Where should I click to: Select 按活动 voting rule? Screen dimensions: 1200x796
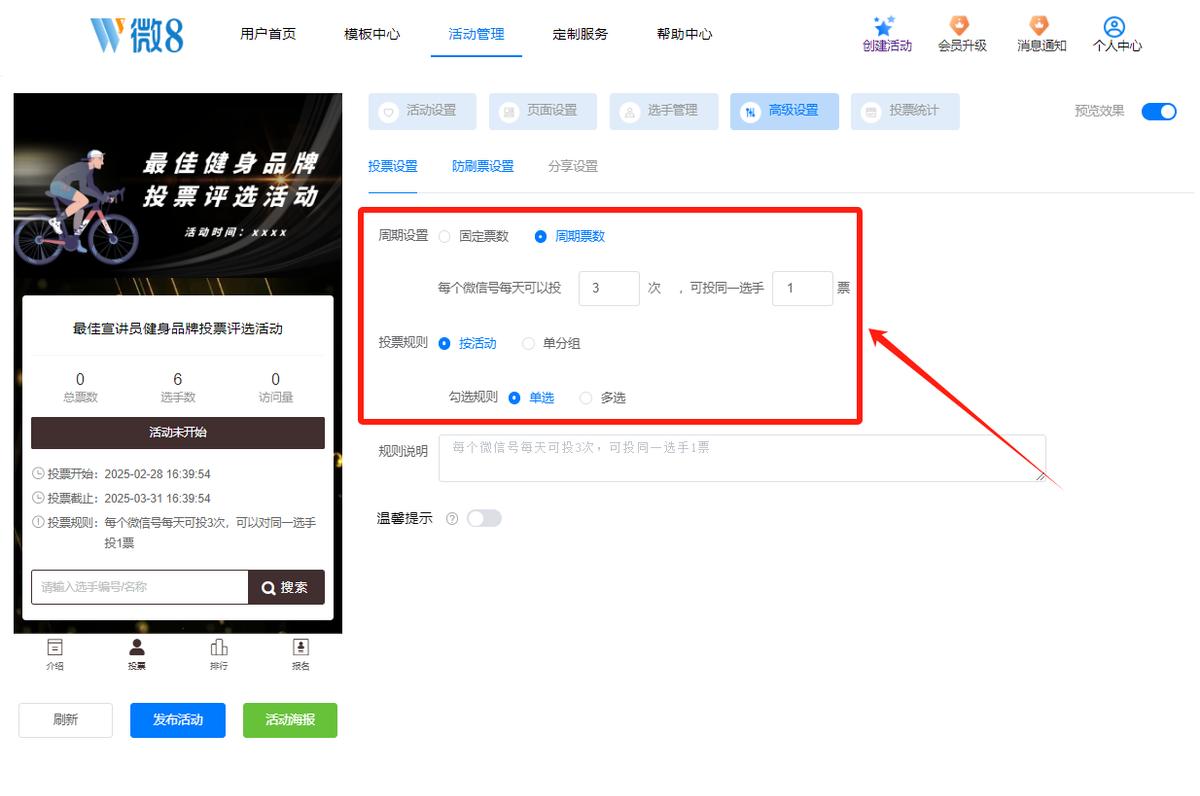[468, 343]
